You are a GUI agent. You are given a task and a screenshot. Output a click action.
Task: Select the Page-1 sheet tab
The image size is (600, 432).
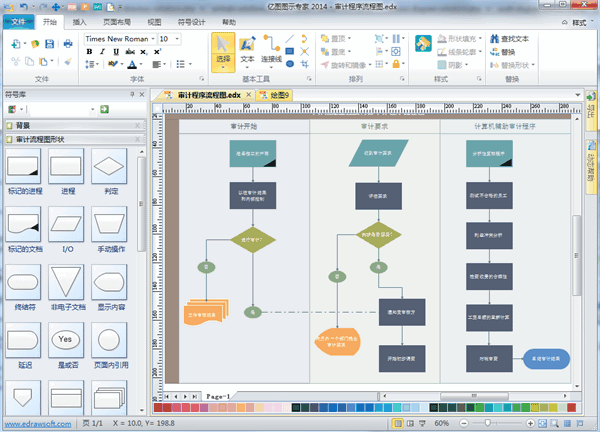point(218,396)
